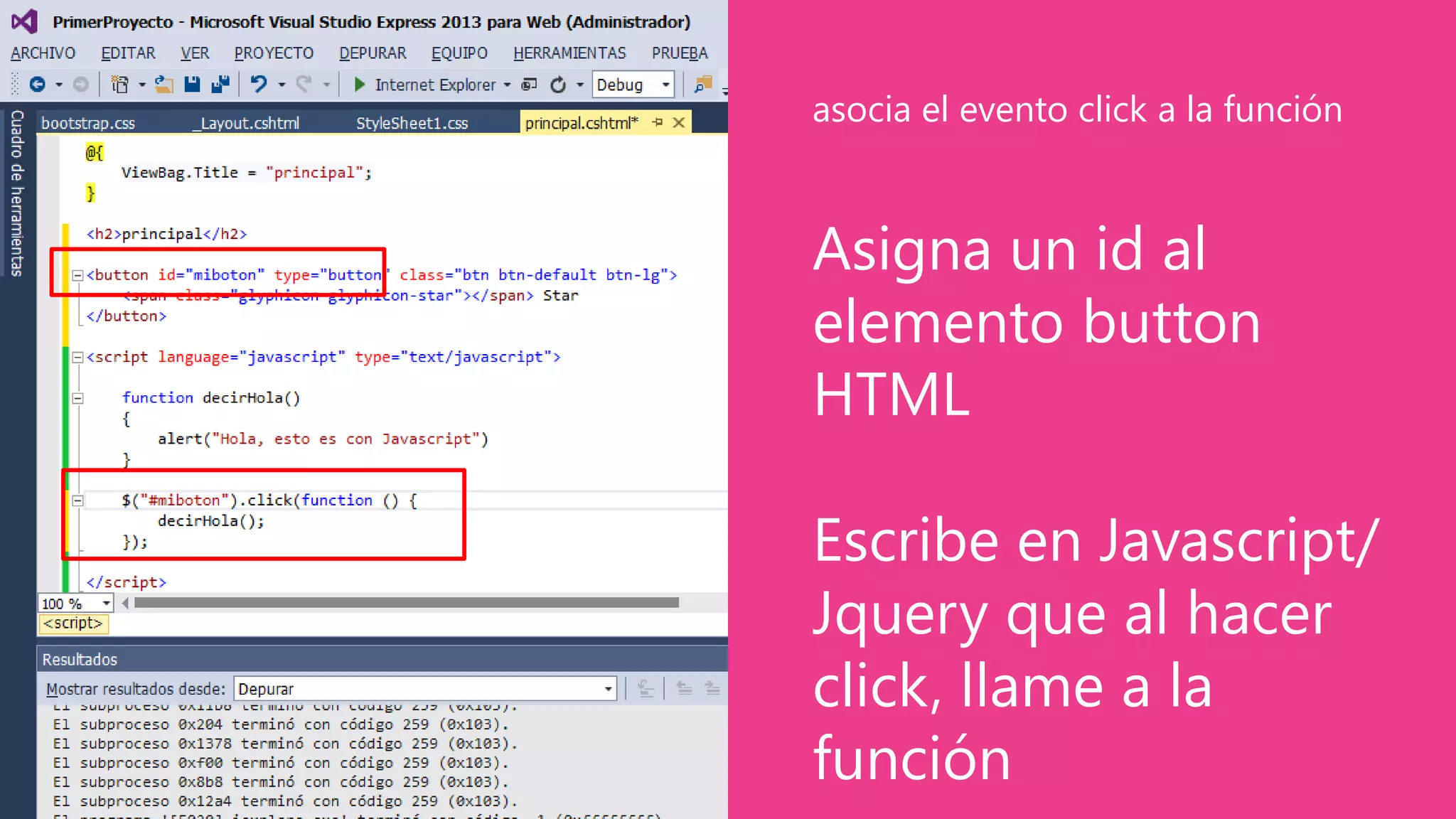Click the Resultados panel title bar
This screenshot has width=1456, height=819.
click(x=382, y=659)
